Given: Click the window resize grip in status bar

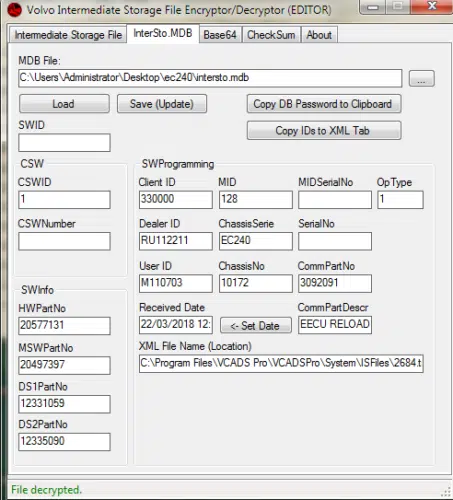Looking at the screenshot, I should [446, 492].
